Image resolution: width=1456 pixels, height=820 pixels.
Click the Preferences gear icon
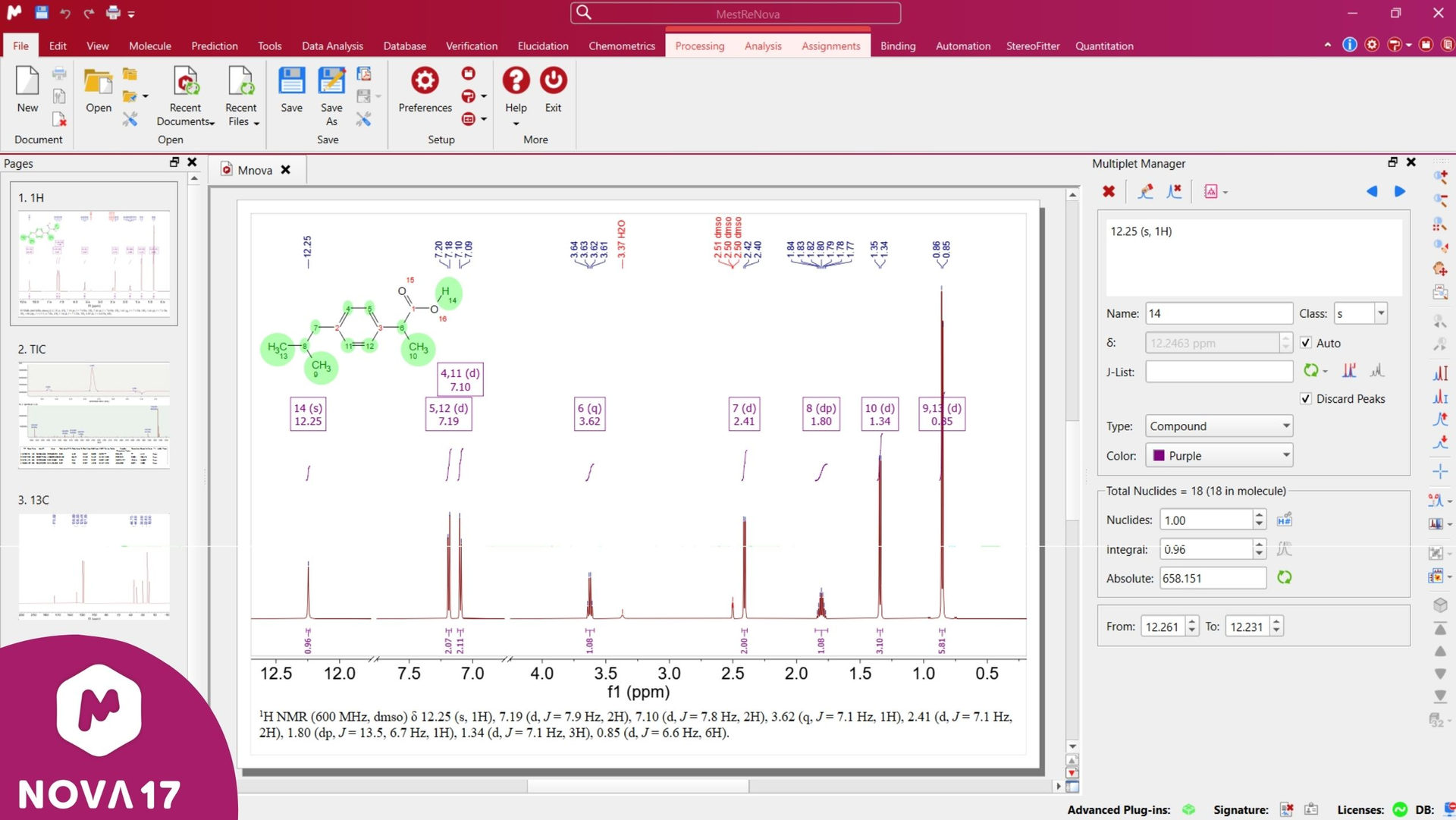coord(425,80)
